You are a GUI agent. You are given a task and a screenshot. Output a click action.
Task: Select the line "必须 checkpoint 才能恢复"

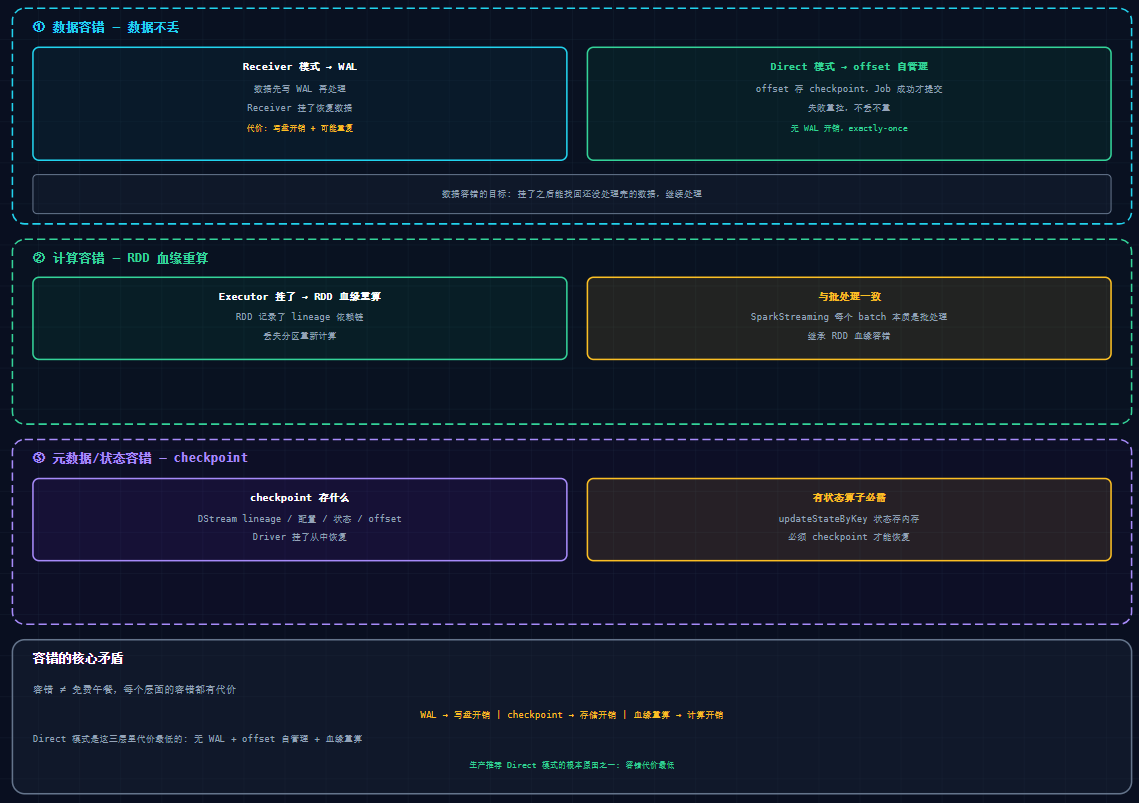pyautogui.click(x=848, y=537)
